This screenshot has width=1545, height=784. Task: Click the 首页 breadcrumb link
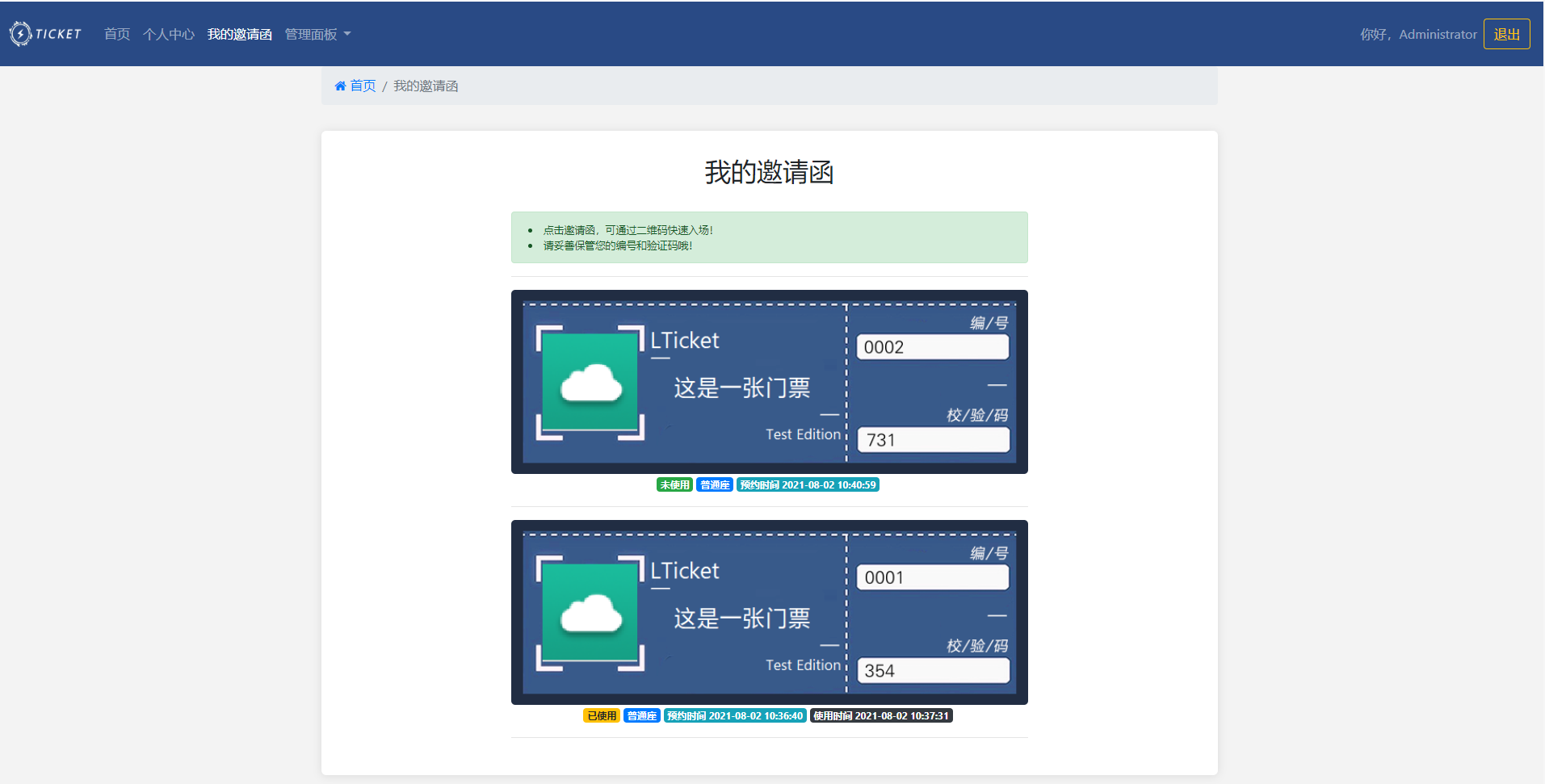pos(363,86)
